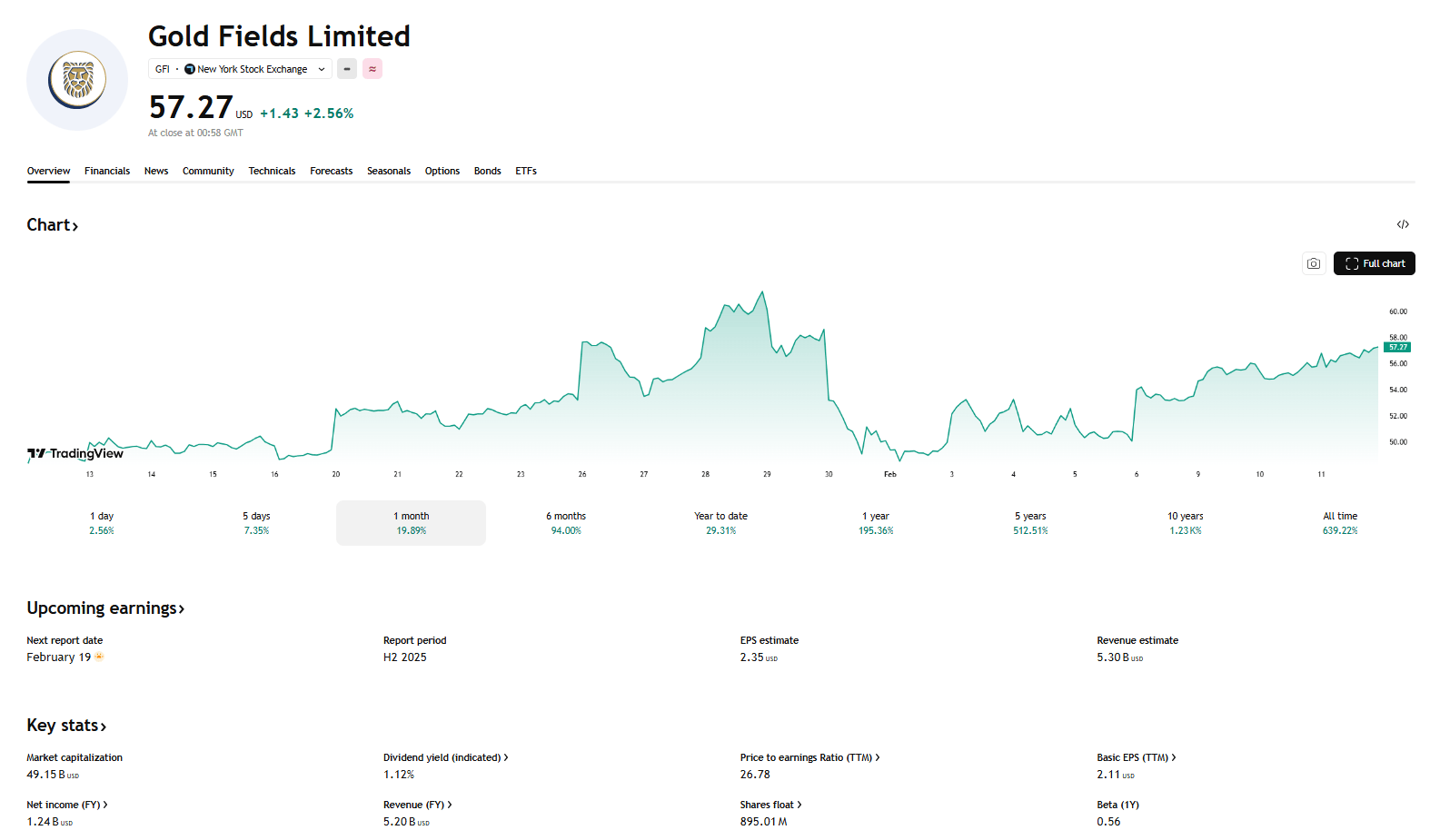The image size is (1430, 840).
Task: Expand the Key stats section heading
Action: point(66,726)
